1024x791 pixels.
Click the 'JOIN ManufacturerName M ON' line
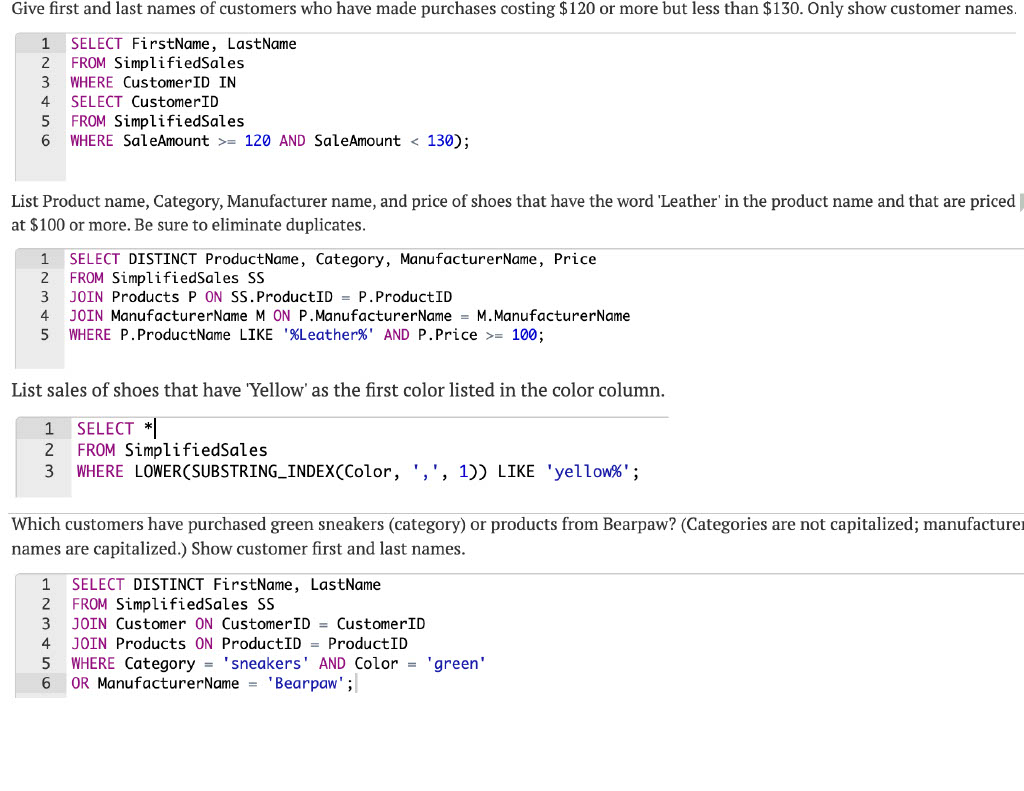click(349, 316)
